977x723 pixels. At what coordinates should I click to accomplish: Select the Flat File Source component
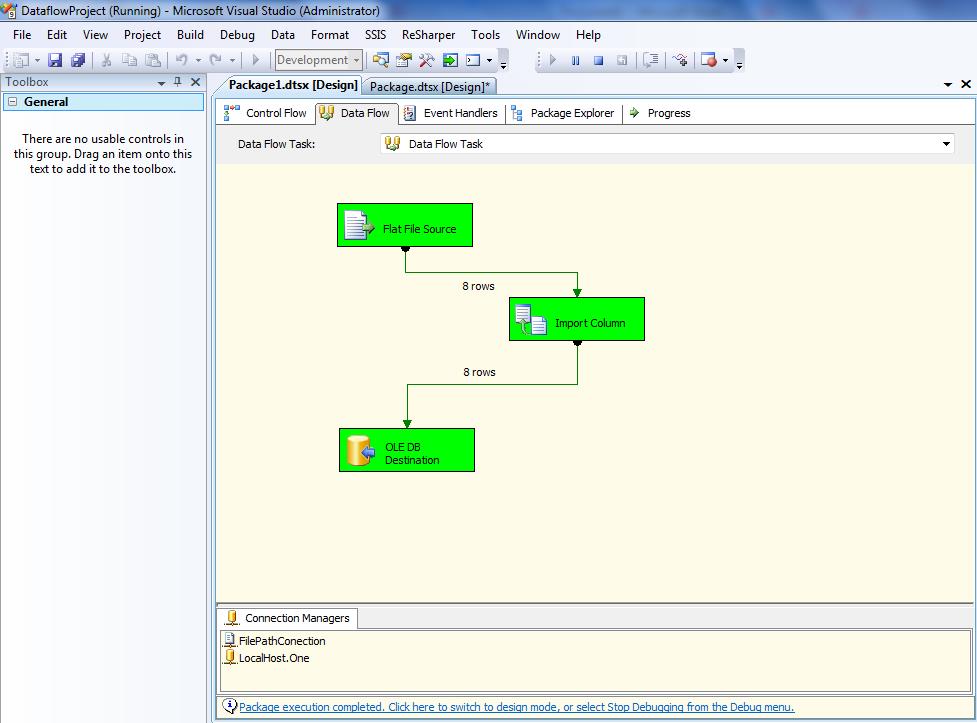point(405,226)
